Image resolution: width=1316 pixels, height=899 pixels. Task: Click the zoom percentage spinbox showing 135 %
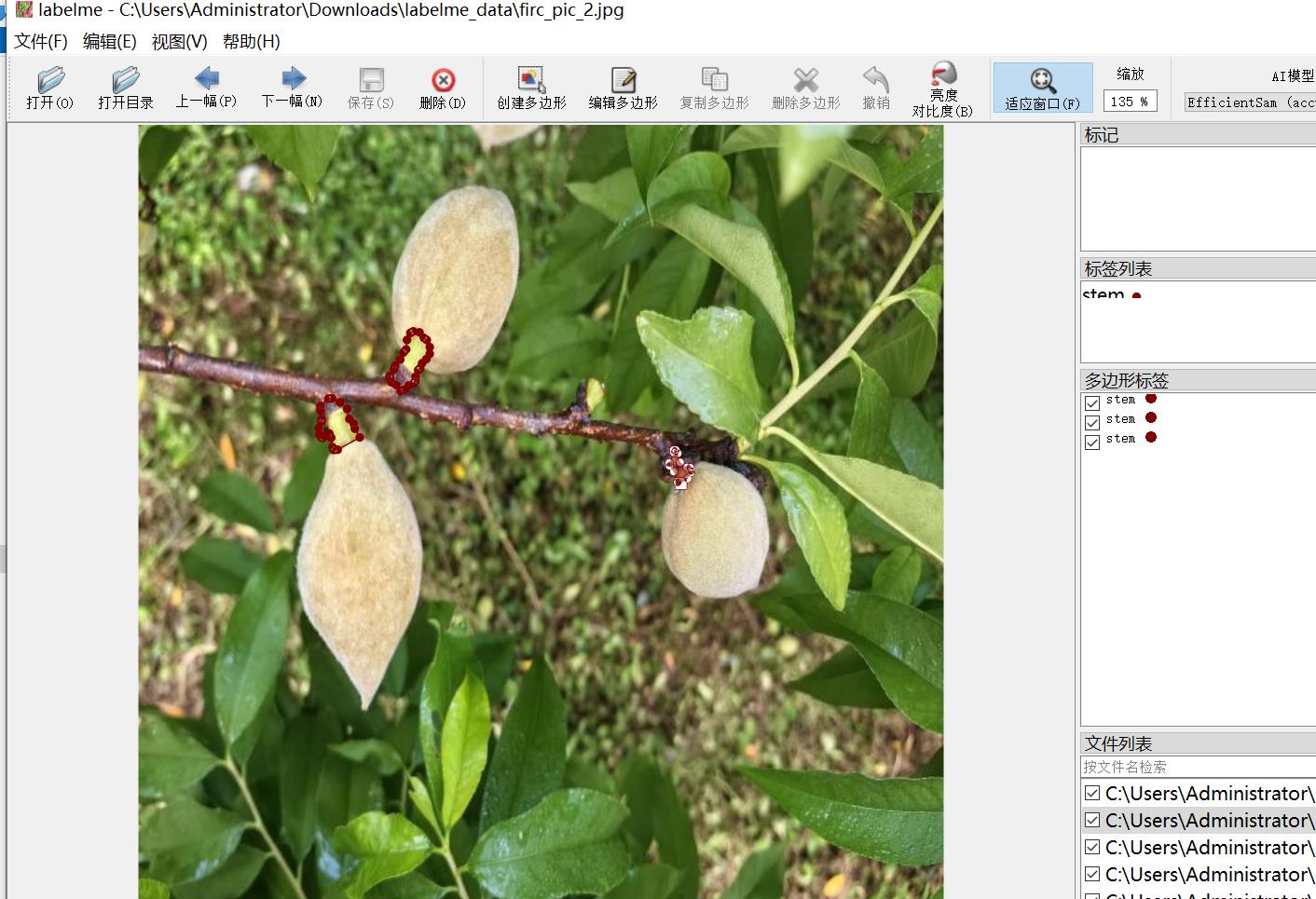pyautogui.click(x=1131, y=102)
